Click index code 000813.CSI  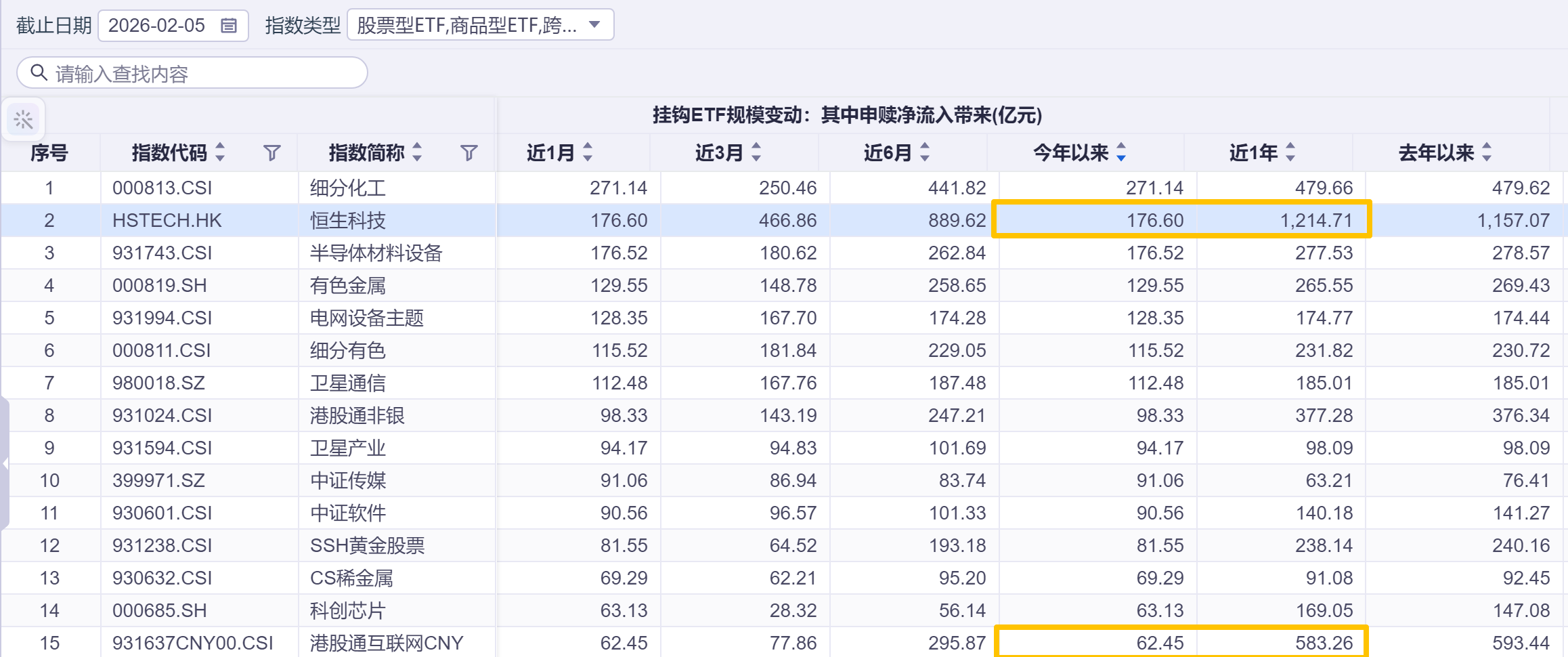click(x=162, y=188)
